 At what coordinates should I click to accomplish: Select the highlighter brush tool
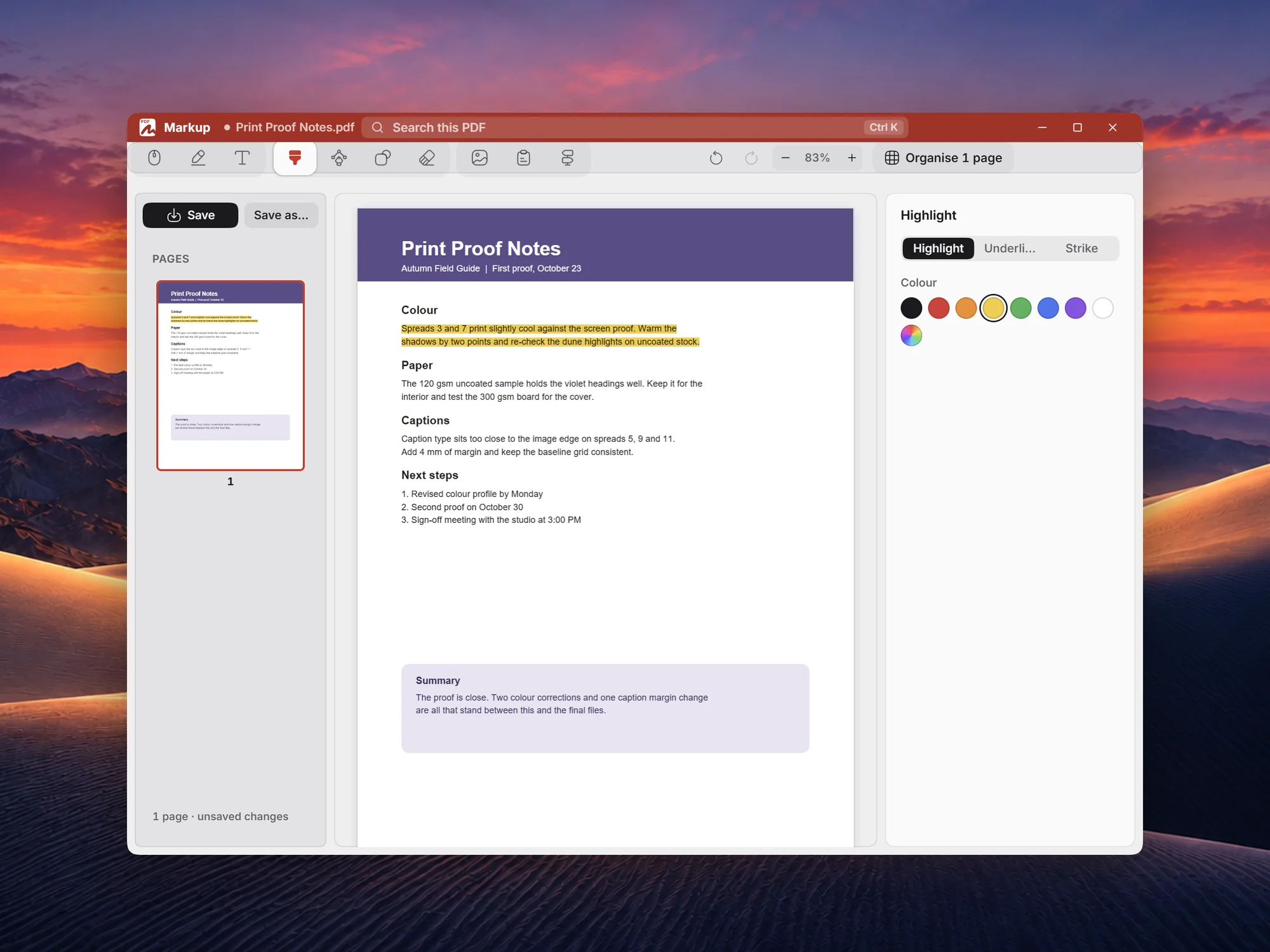pyautogui.click(x=295, y=158)
